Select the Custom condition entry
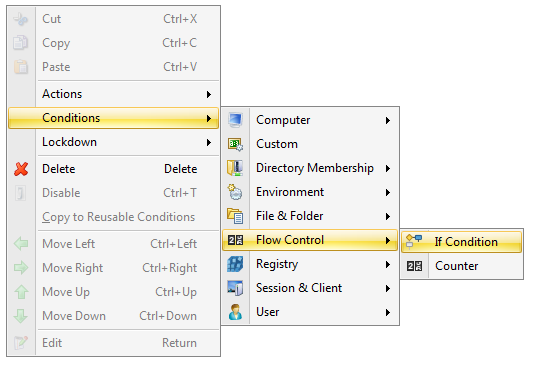Screen dimensions: 536x372 click(x=310, y=144)
